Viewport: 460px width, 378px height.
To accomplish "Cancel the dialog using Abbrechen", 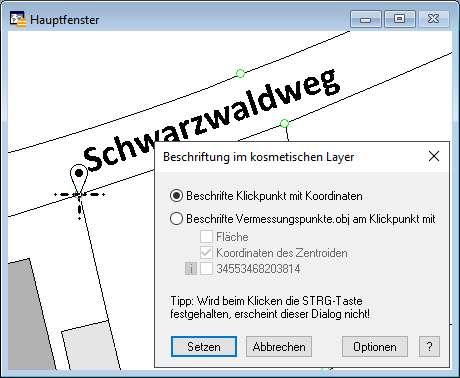I will [279, 347].
